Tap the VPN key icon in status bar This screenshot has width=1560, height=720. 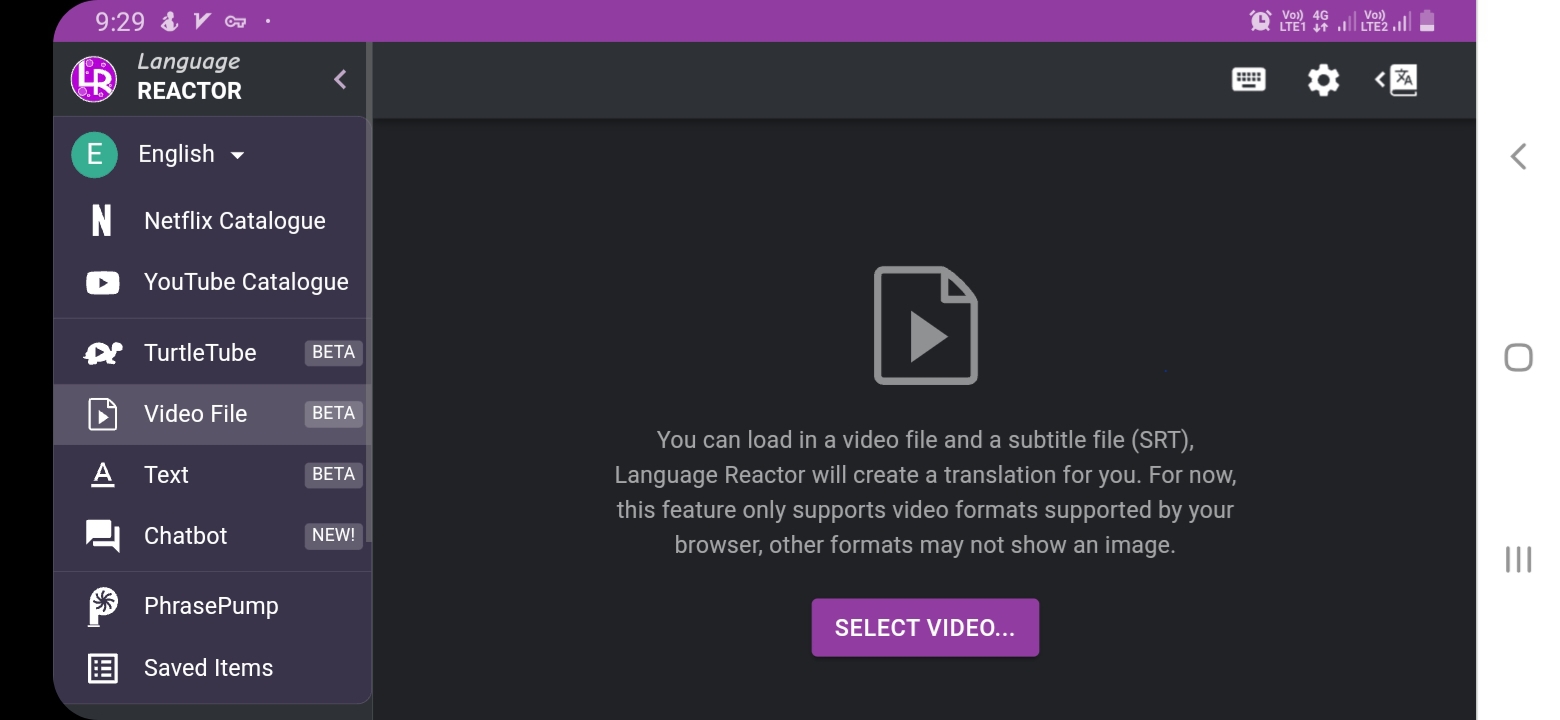235,21
